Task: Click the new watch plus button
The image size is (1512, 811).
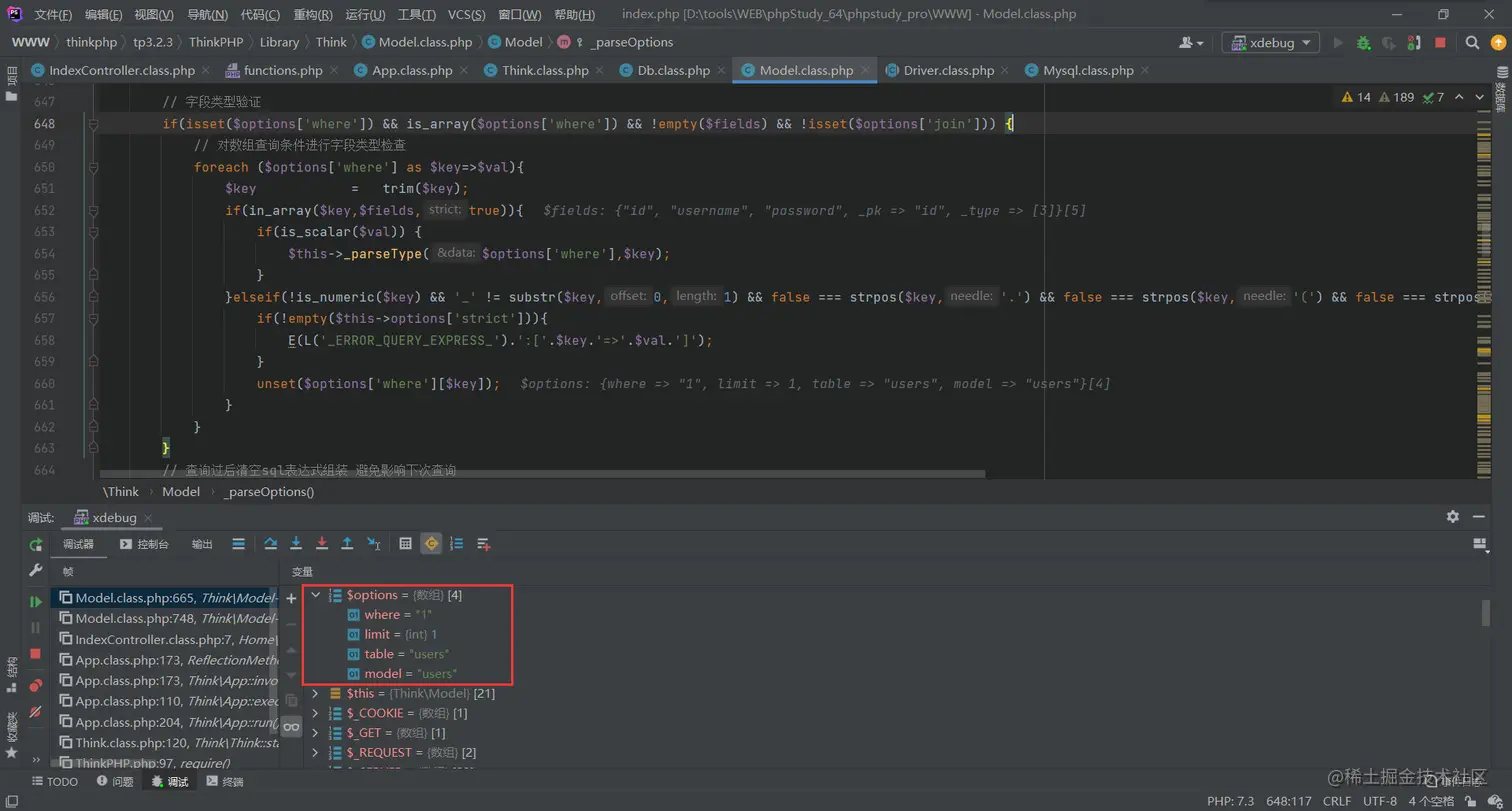Action: 291,598
